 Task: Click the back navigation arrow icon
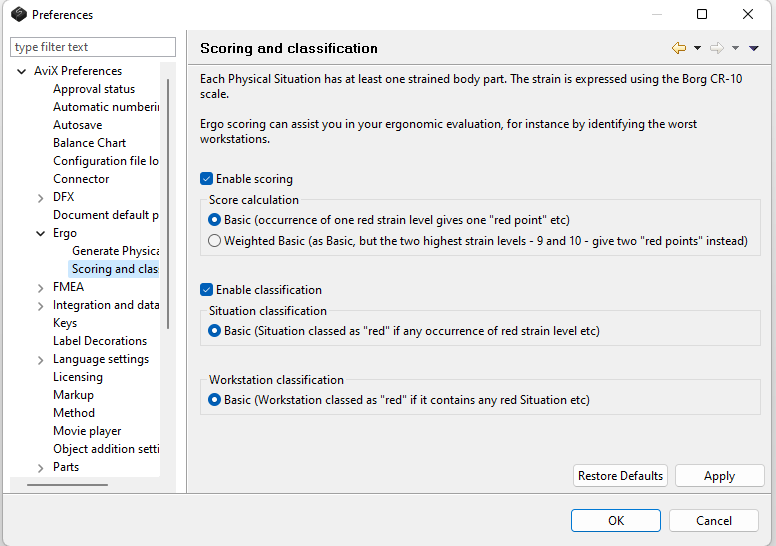[679, 48]
